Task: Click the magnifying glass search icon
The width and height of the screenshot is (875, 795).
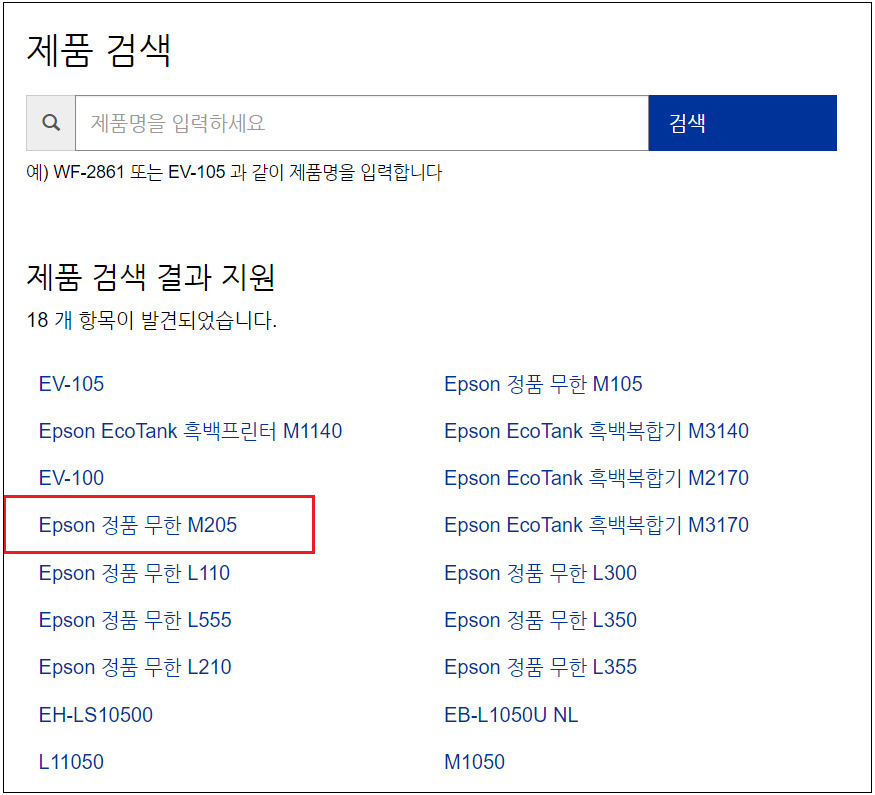Action: coord(50,122)
